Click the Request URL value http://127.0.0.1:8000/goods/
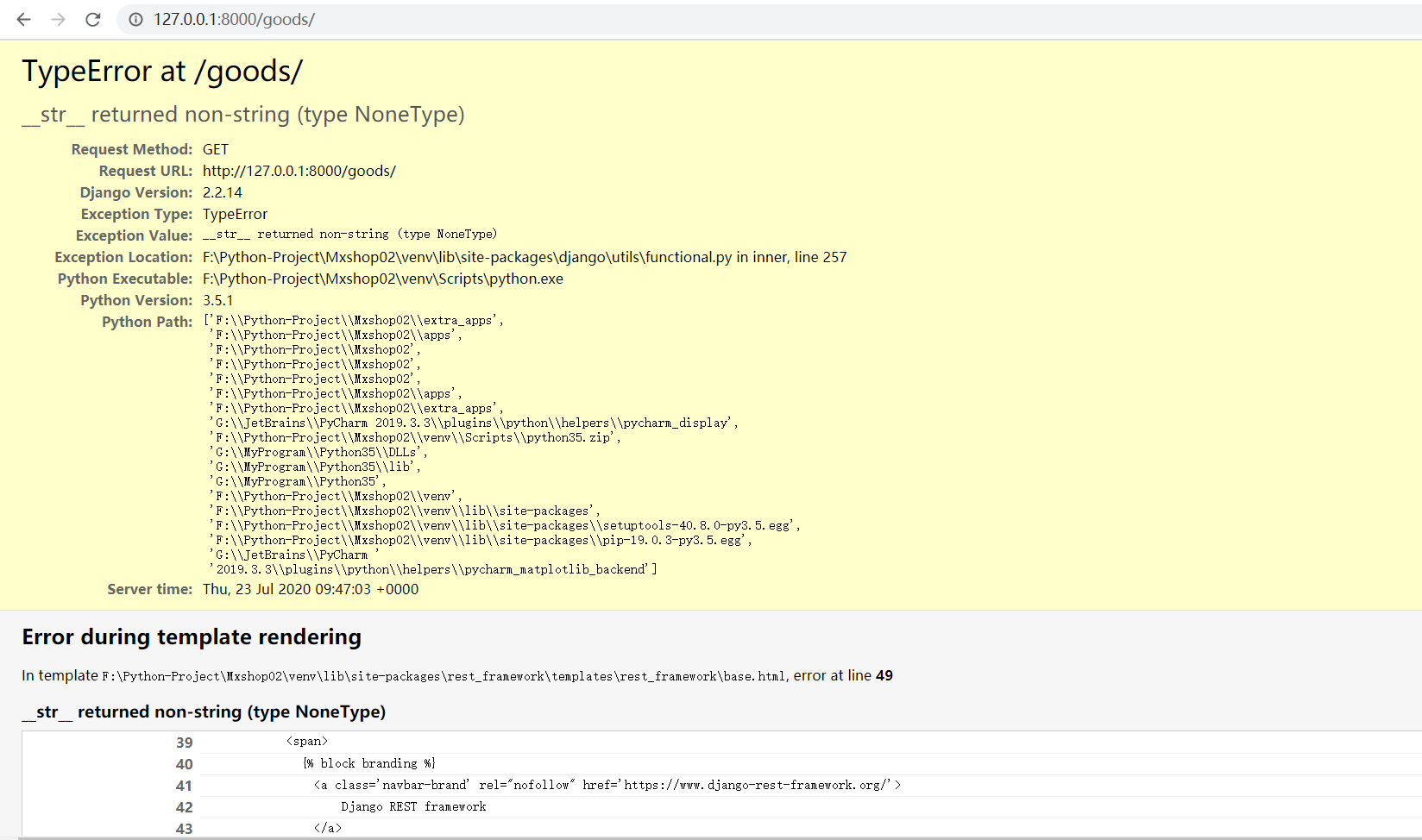This screenshot has width=1422, height=840. coord(299,171)
